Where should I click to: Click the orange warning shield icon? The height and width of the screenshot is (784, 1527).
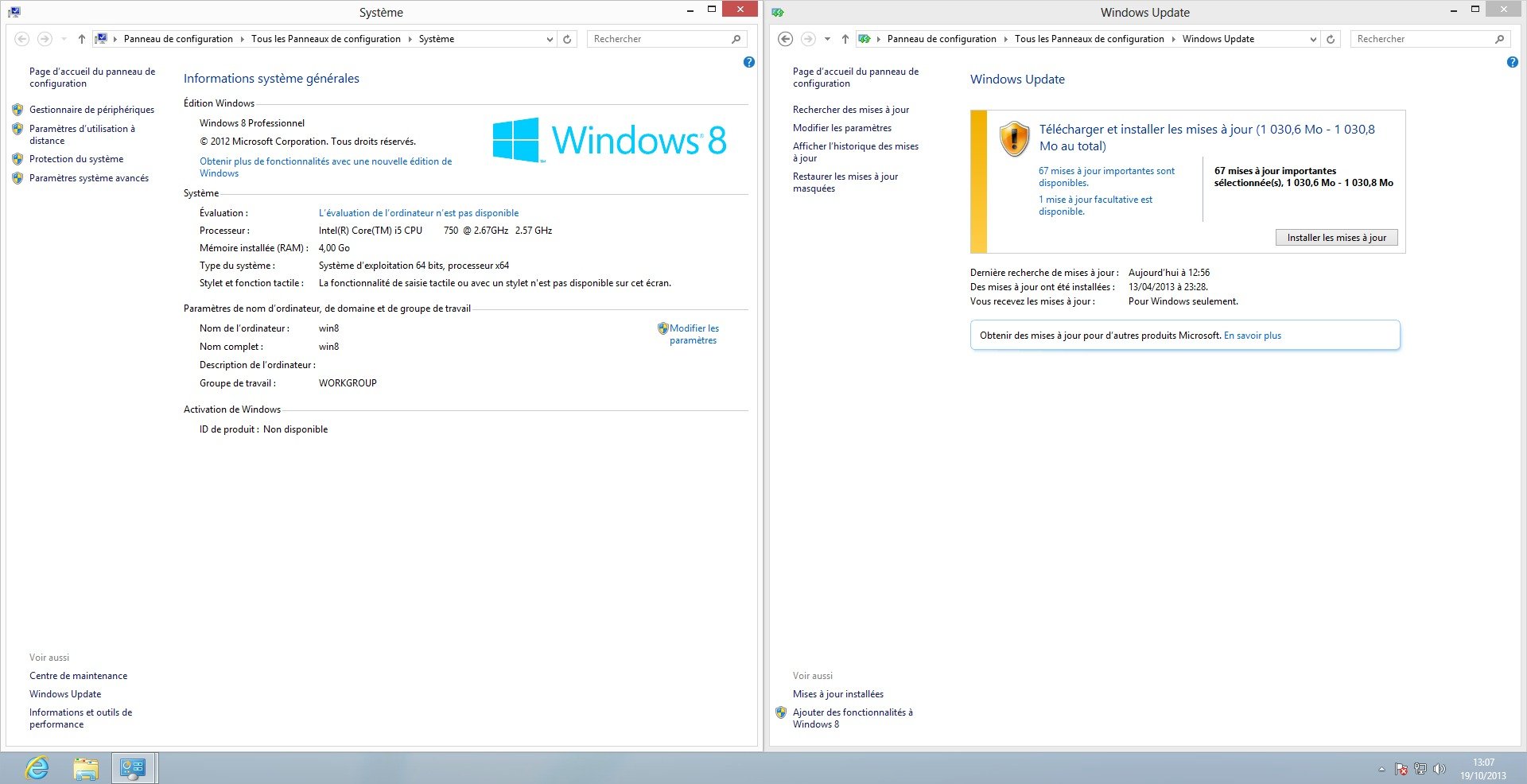[x=1014, y=139]
